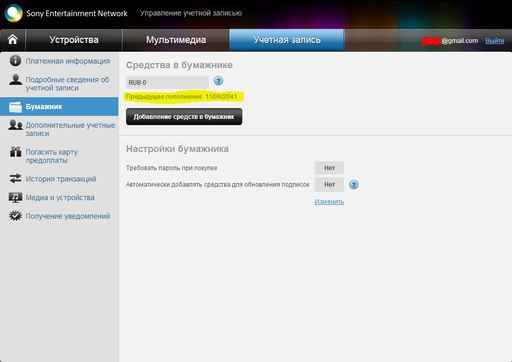Select the Учетная запись tab

[287, 40]
